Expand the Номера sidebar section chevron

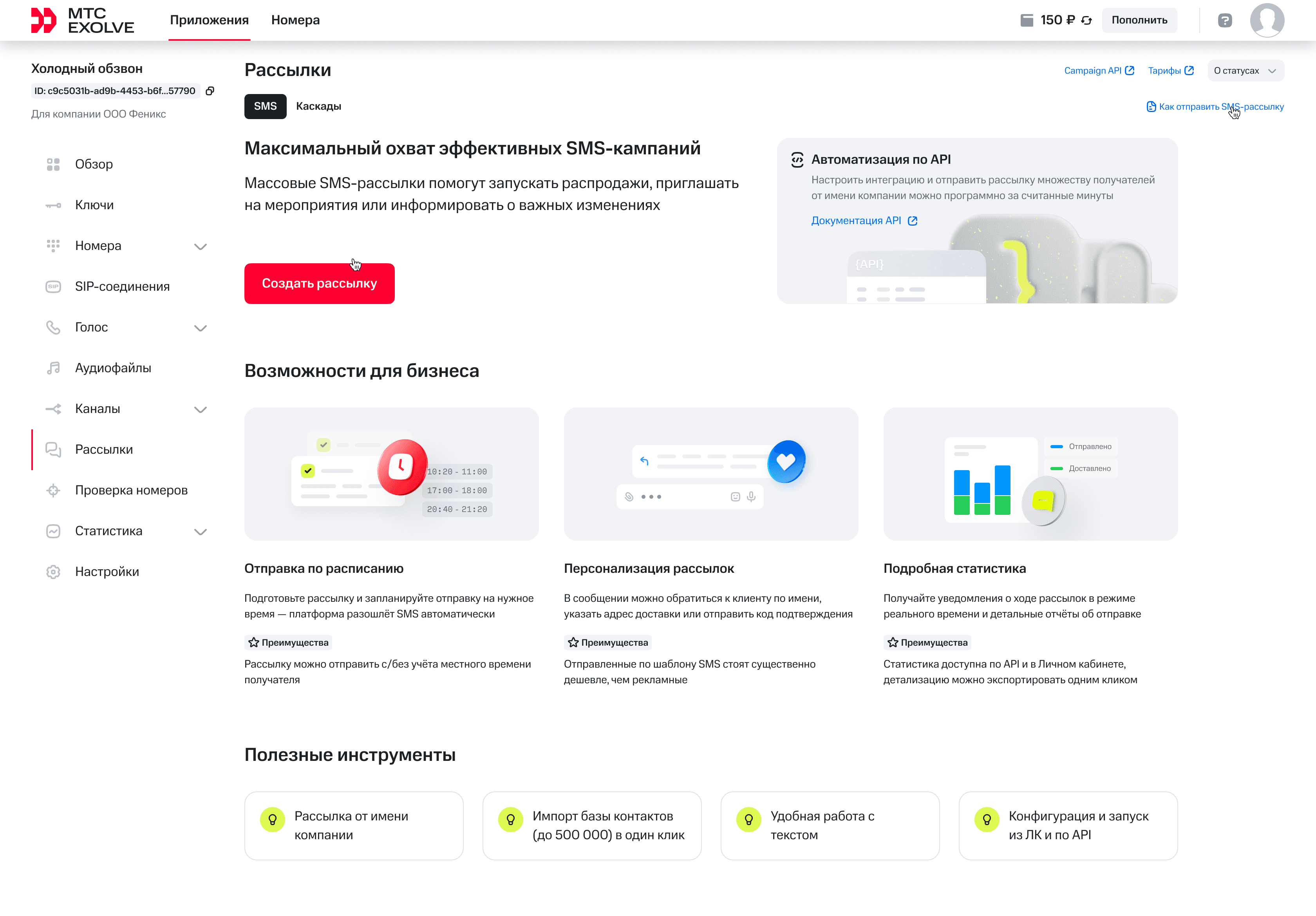[x=200, y=246]
